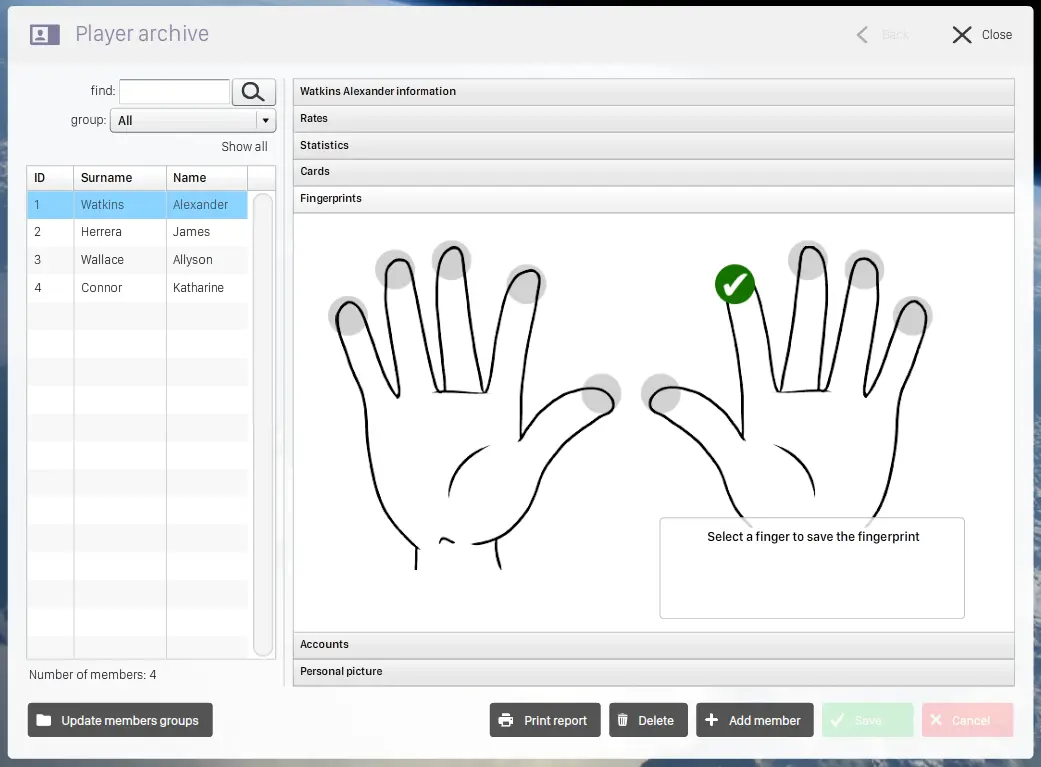This screenshot has width=1041, height=767.
Task: Click the ID column header
Action: (50, 178)
